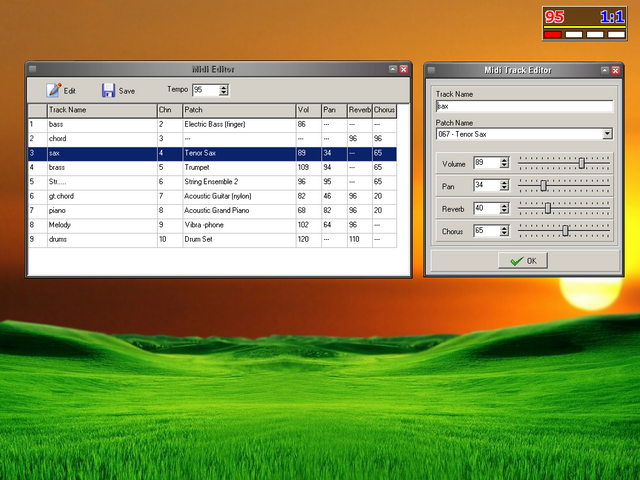Increase Volume using its up spinner arrow
The width and height of the screenshot is (640, 480).
(504, 160)
